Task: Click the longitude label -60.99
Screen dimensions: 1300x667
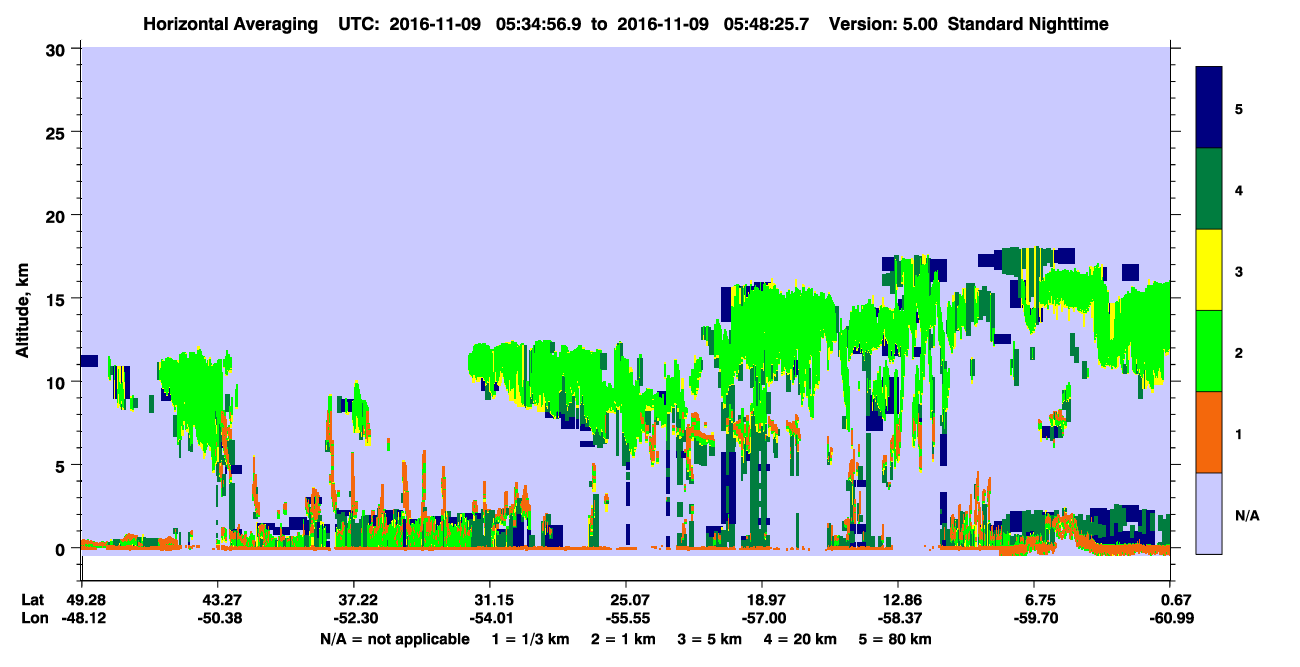Action: [x=1170, y=618]
